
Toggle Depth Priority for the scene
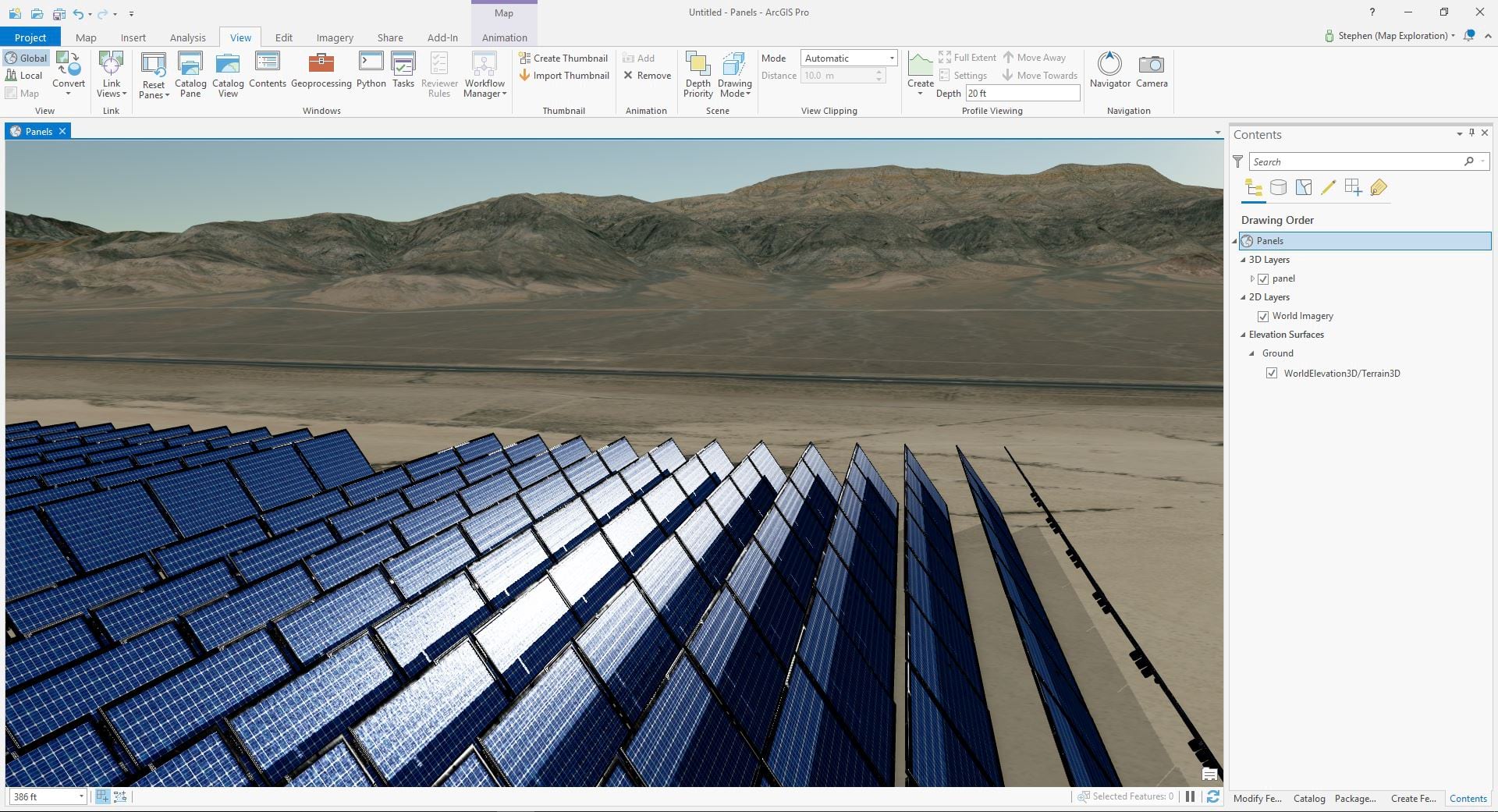[x=698, y=74]
